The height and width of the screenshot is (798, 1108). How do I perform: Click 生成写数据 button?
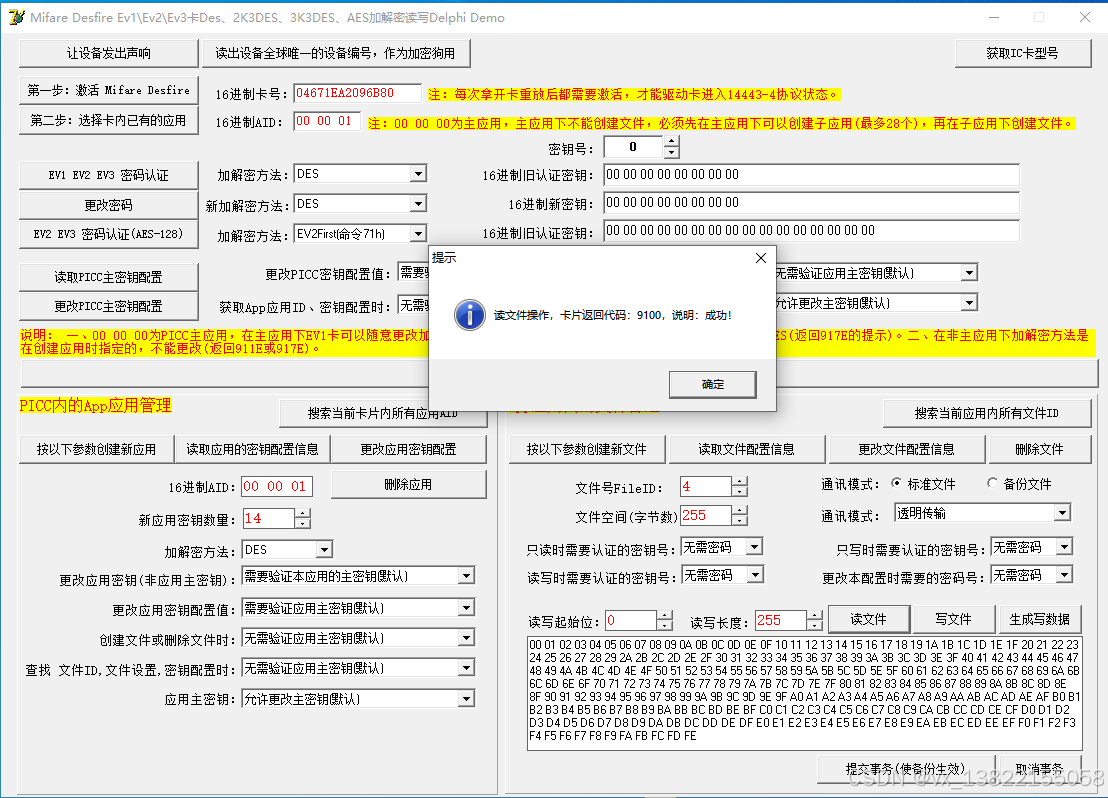coord(1039,619)
